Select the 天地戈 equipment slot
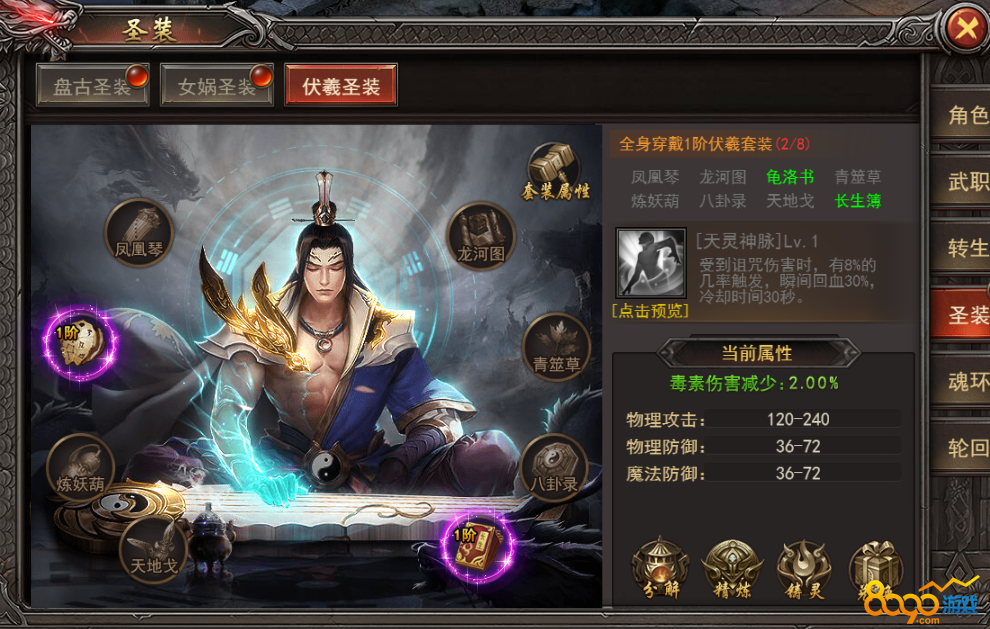Image resolution: width=990 pixels, height=629 pixels. (x=153, y=549)
